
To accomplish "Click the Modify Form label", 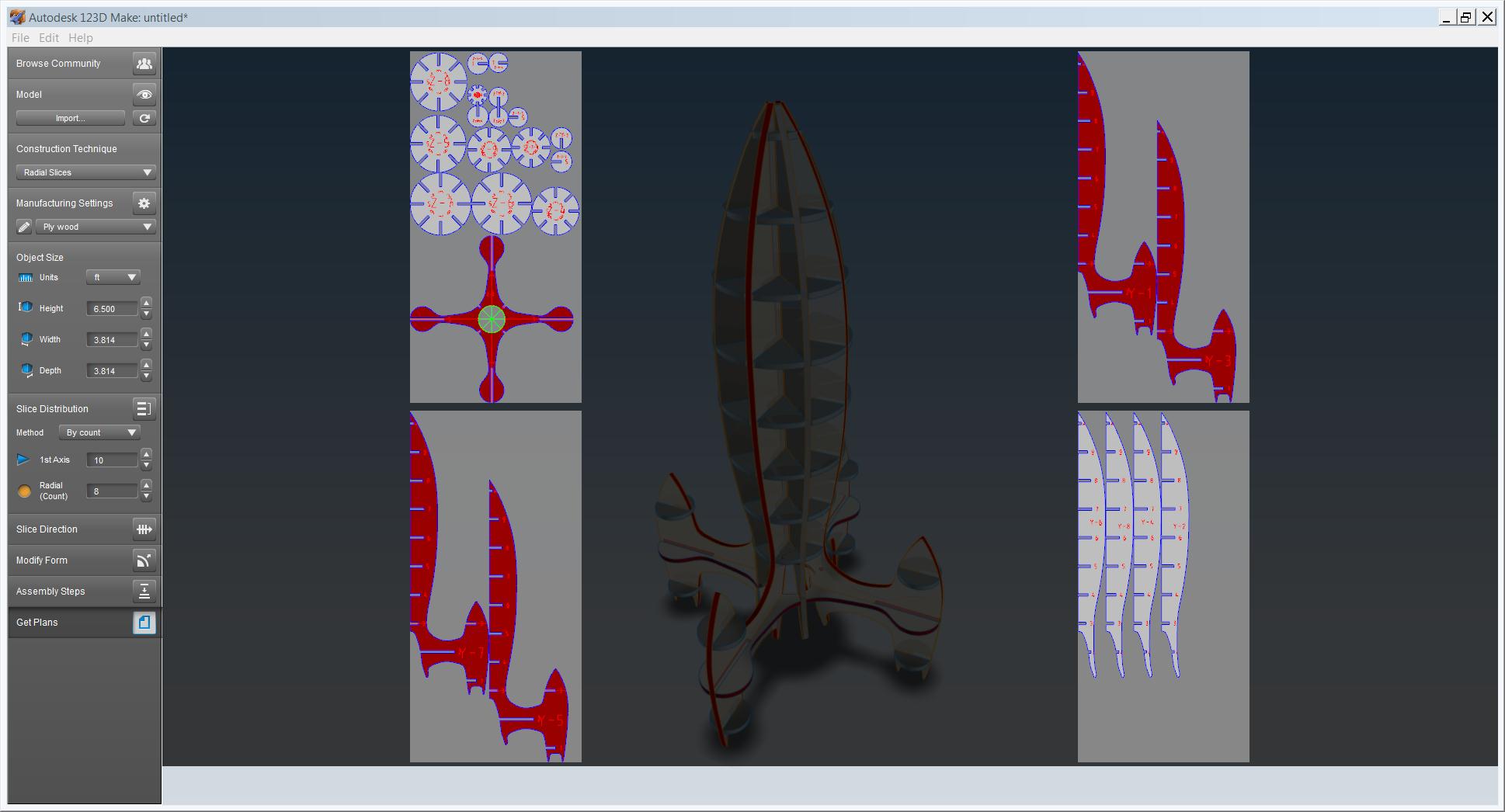I will click(x=42, y=560).
